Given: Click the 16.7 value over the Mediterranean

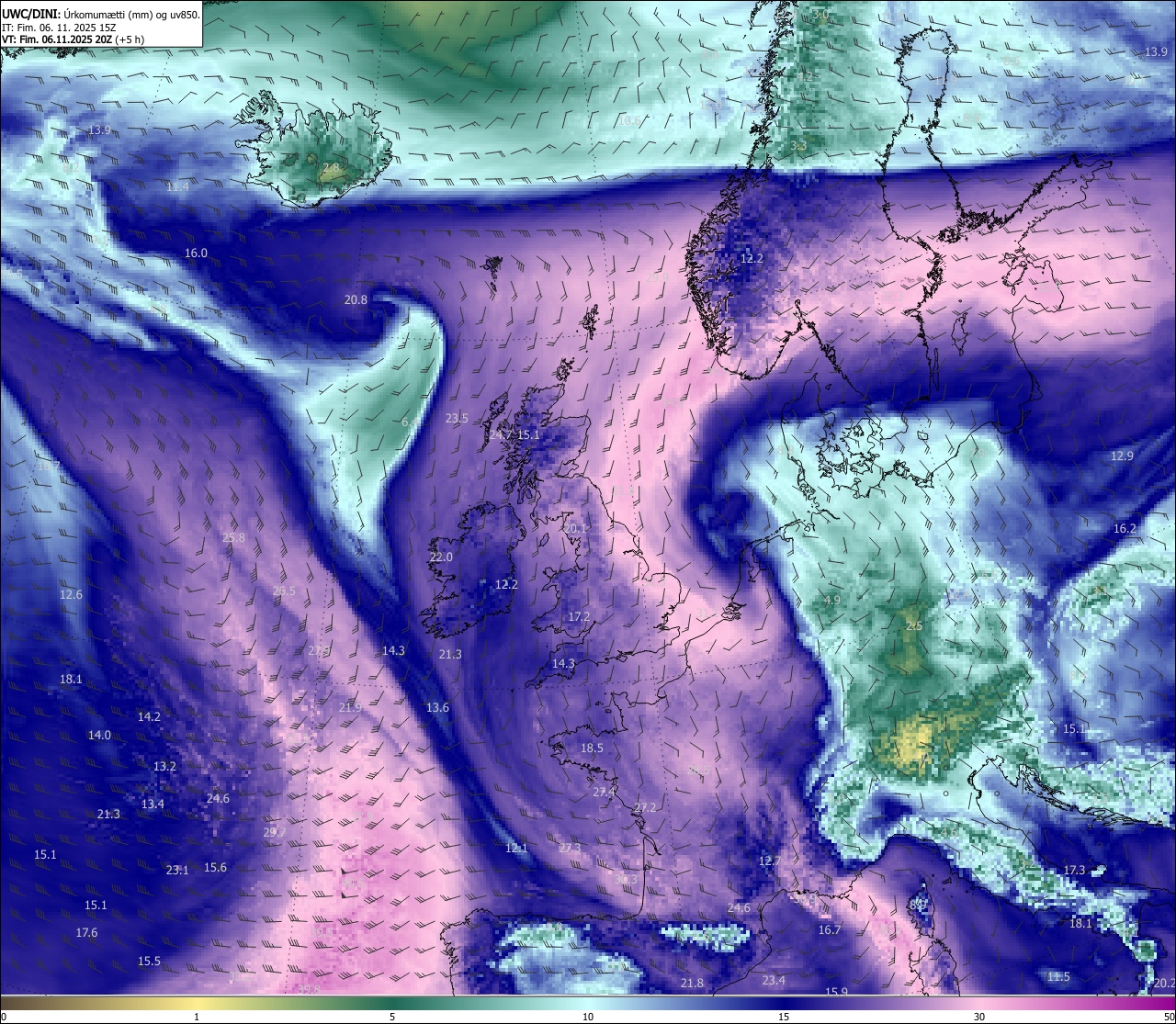Looking at the screenshot, I should (x=829, y=930).
